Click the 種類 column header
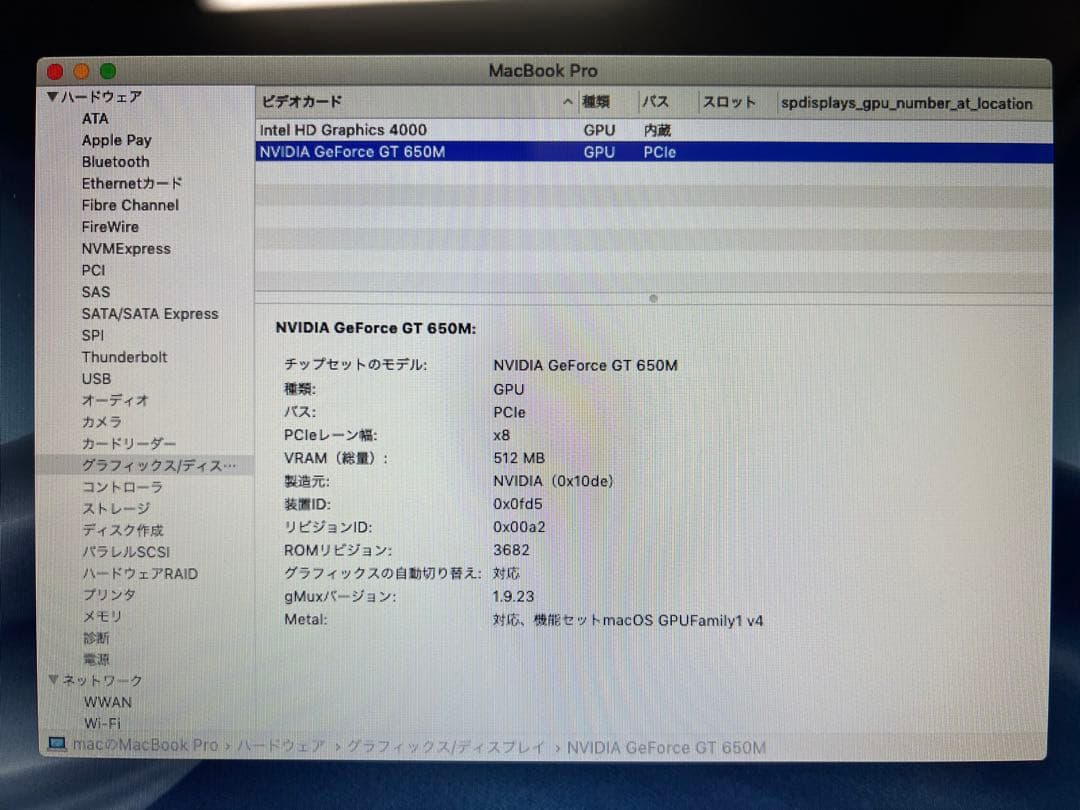Viewport: 1080px width, 810px height. click(598, 102)
